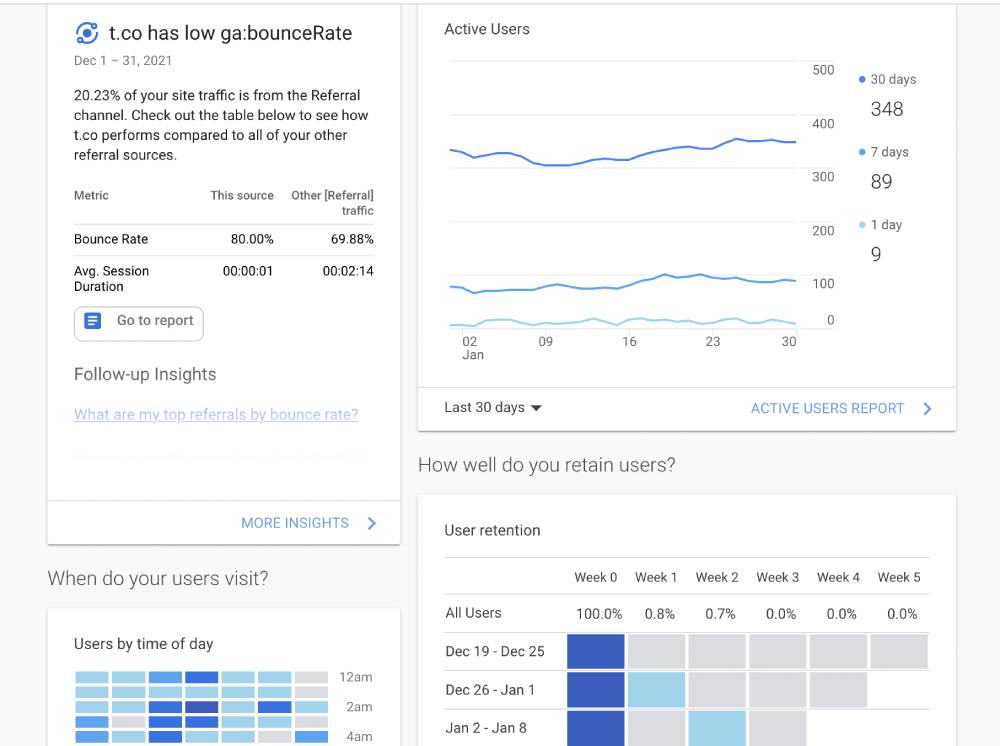Click the 12am heatmap row label
Image resolution: width=1000 pixels, height=746 pixels.
pos(356,677)
